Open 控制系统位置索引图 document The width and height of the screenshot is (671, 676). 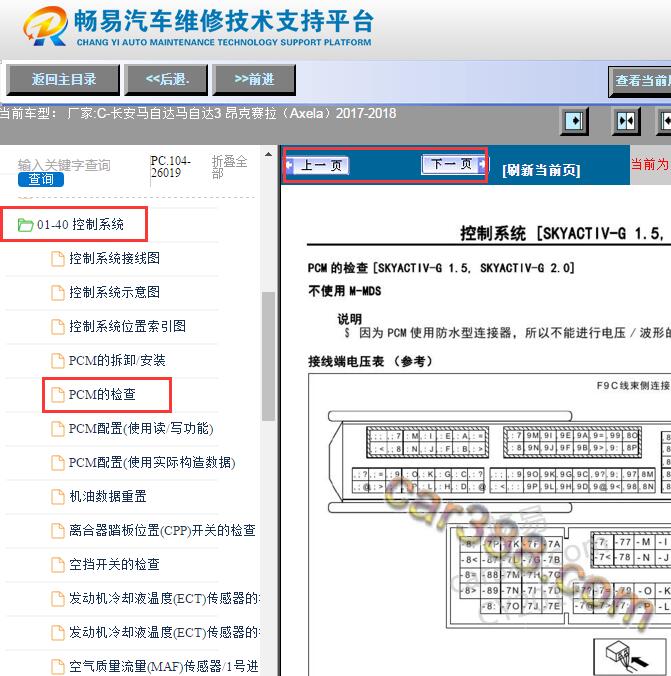pos(127,326)
